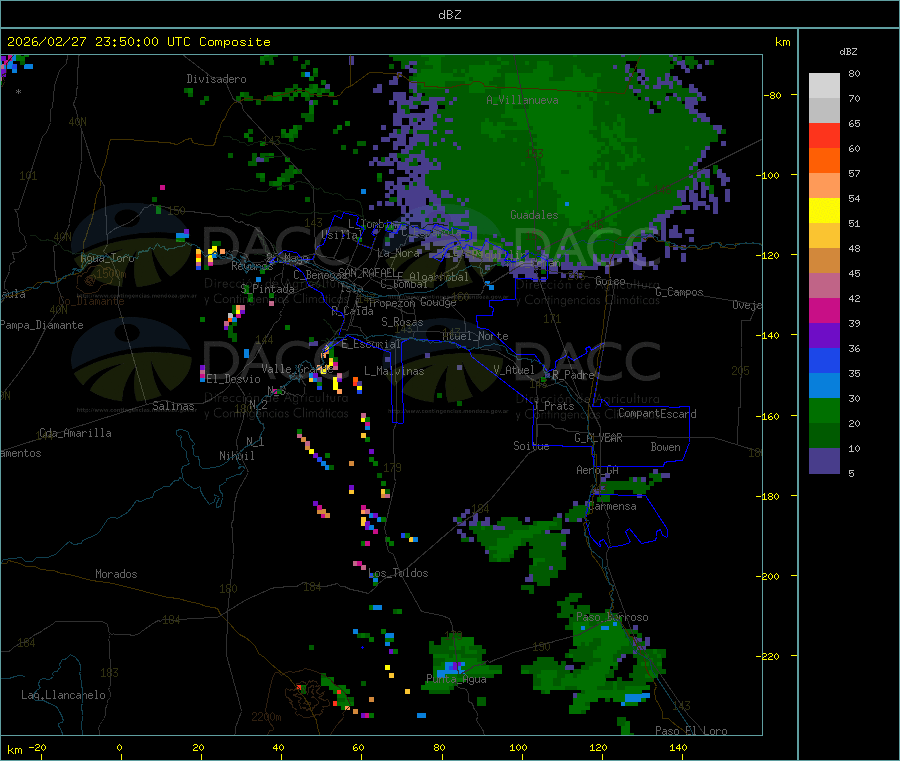Viewport: 900px width, 761px height.
Task: Select the 'Soitue' location label
Action: (531, 446)
